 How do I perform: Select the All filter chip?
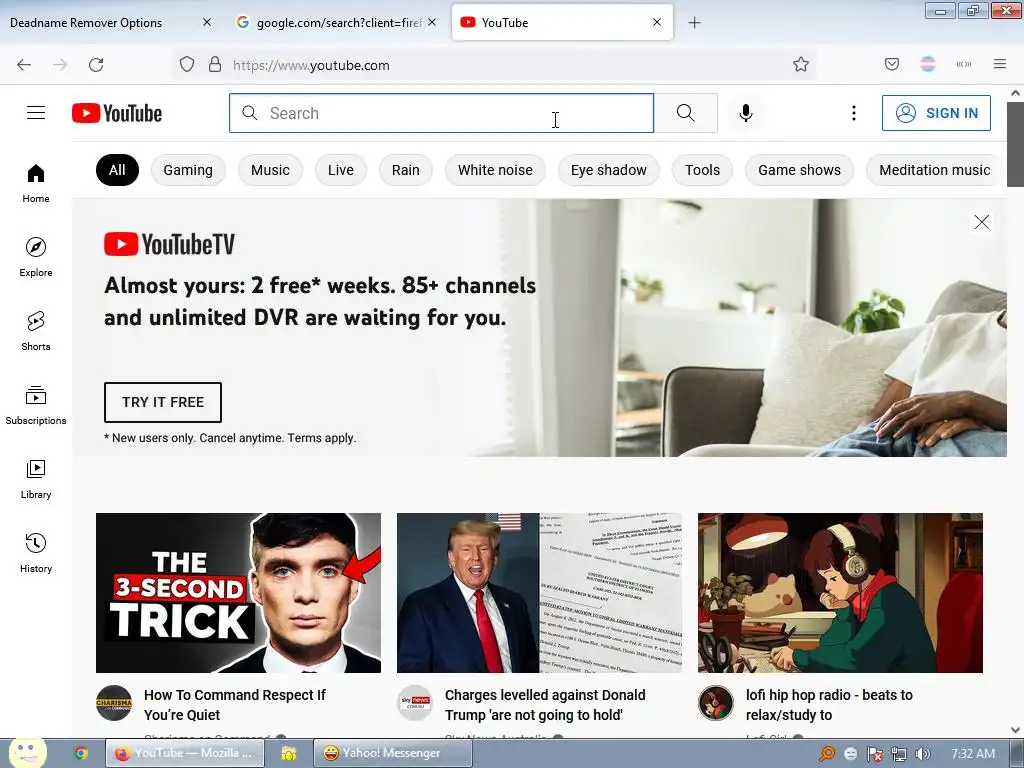118,170
